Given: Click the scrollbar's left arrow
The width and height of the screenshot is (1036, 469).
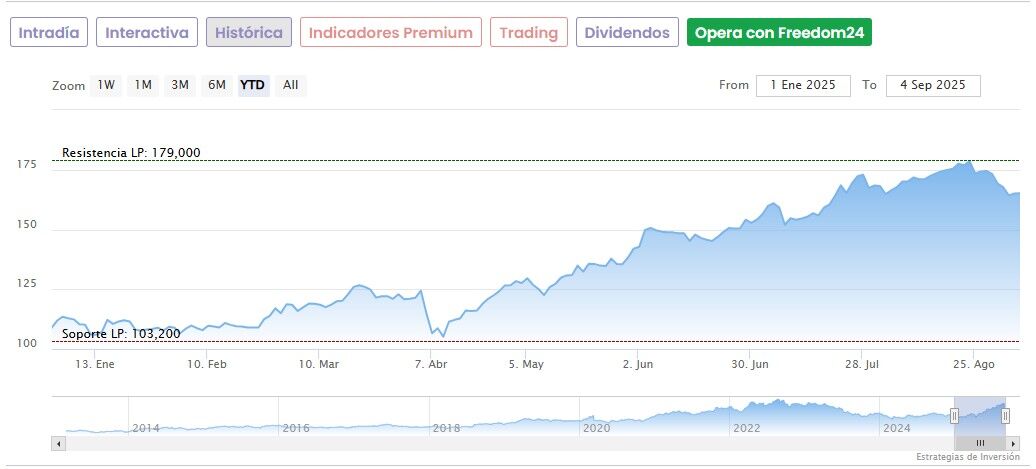Looking at the screenshot, I should coord(58,443).
